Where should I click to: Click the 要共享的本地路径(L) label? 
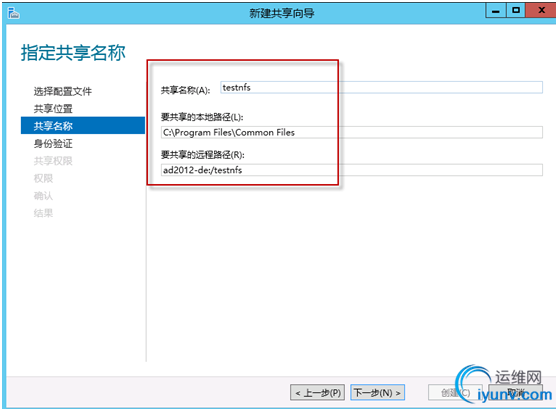click(202, 117)
